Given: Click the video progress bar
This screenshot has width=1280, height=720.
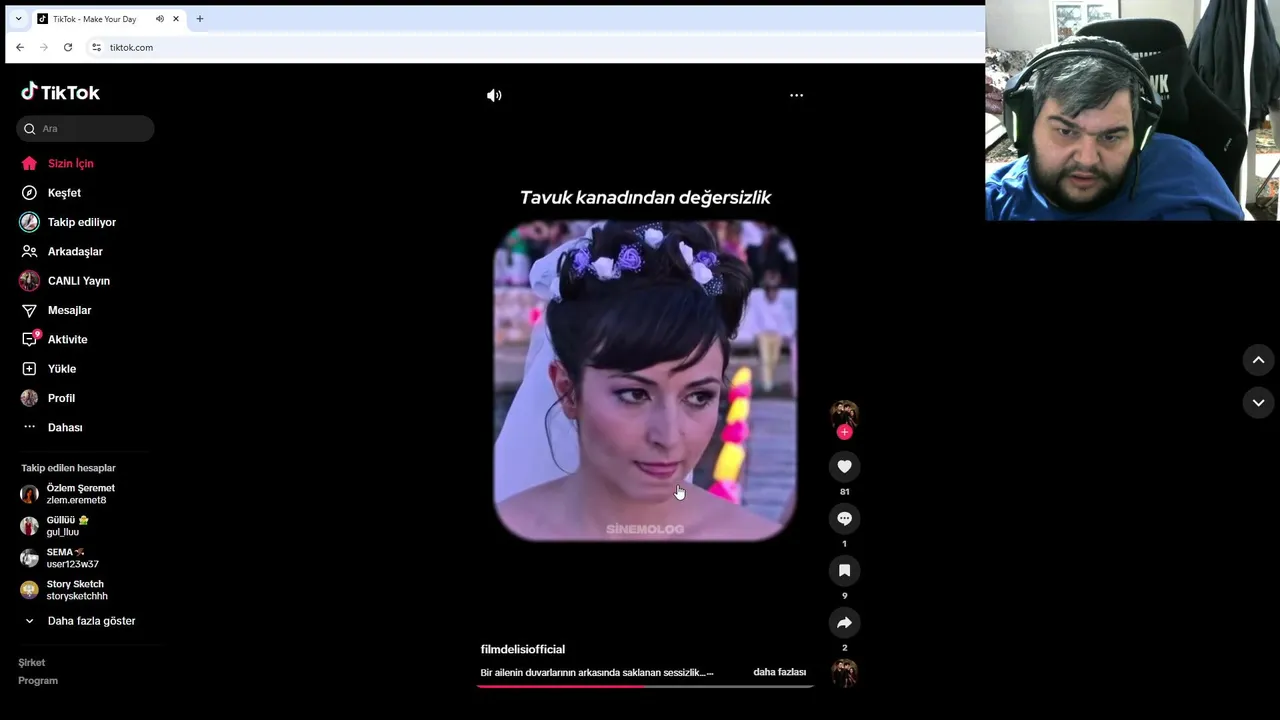Looking at the screenshot, I should click(x=645, y=686).
